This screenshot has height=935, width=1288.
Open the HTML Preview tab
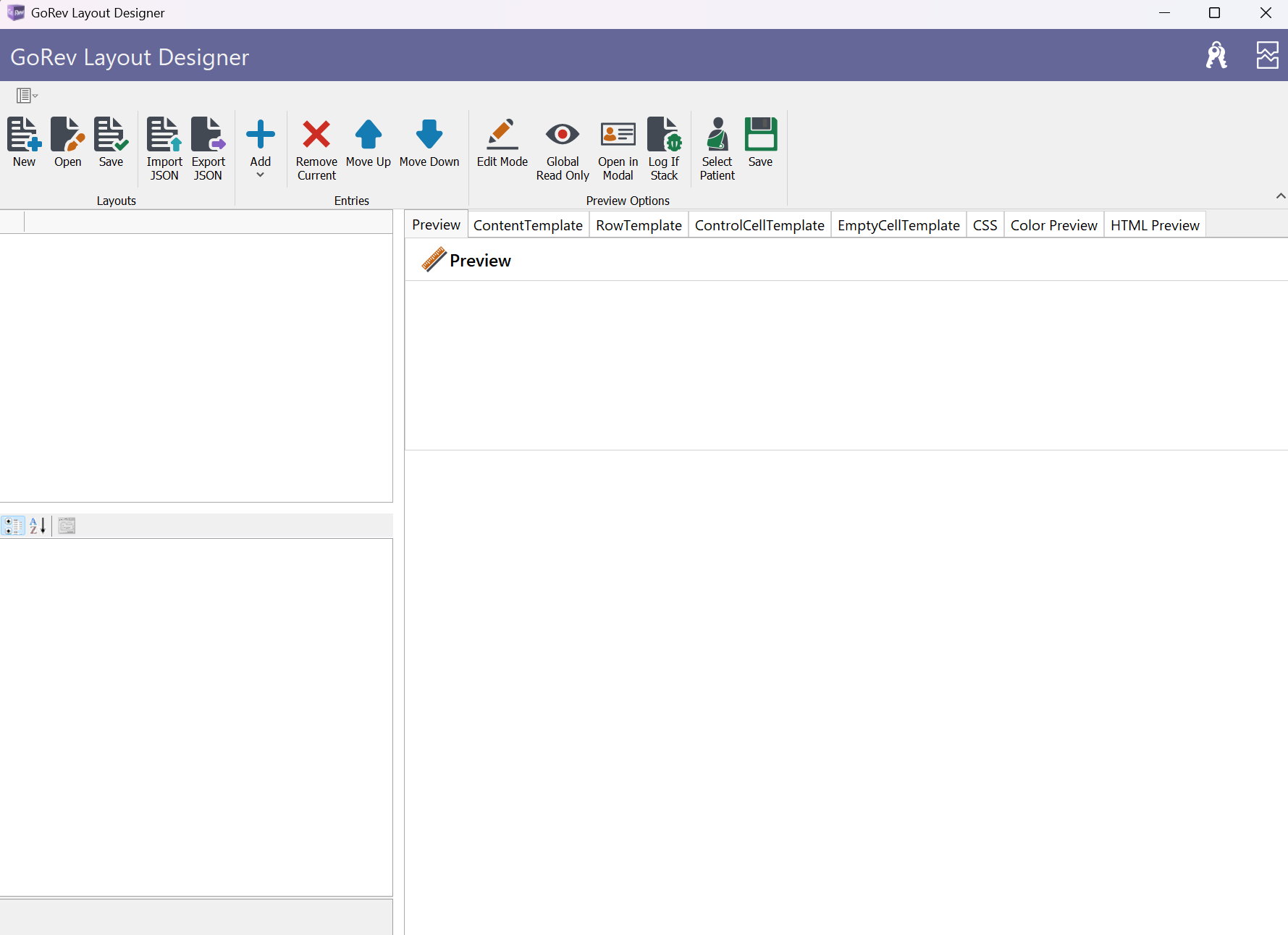point(1155,225)
